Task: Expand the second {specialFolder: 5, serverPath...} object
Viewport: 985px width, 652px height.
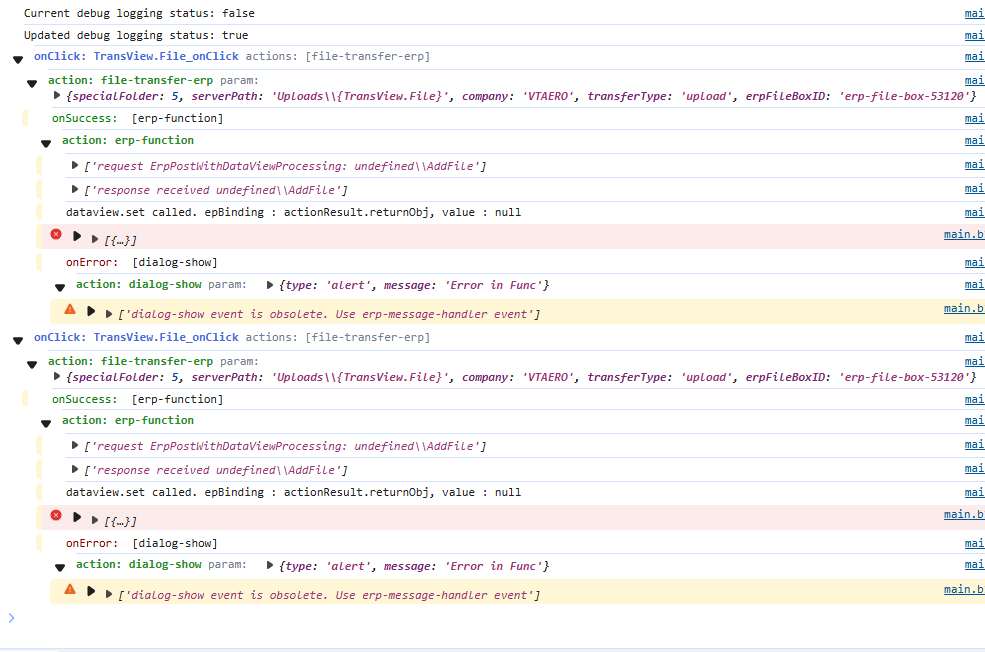Action: [x=57, y=376]
